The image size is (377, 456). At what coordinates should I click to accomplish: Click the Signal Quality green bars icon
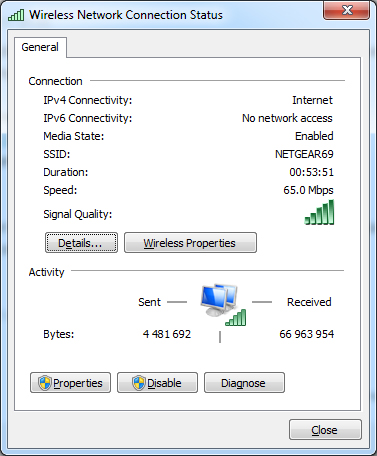319,212
